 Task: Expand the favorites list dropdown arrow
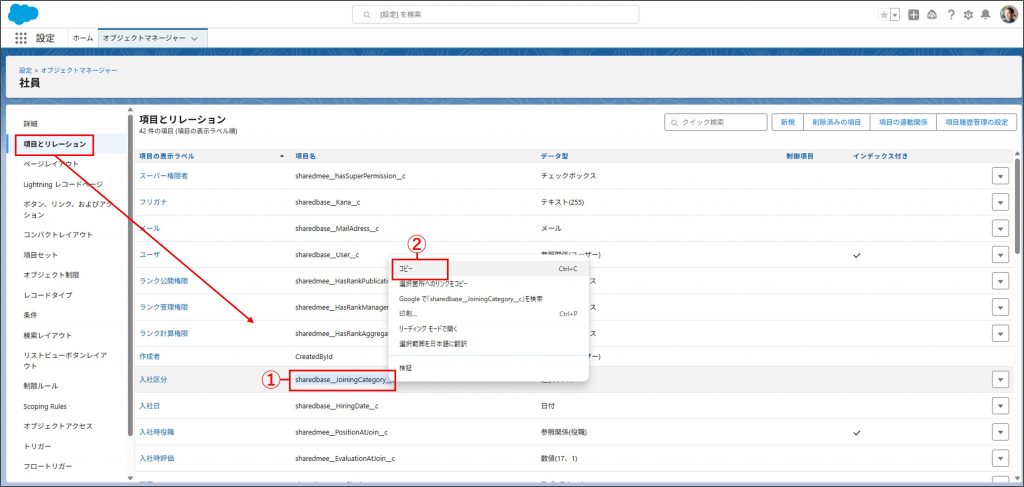coord(894,14)
